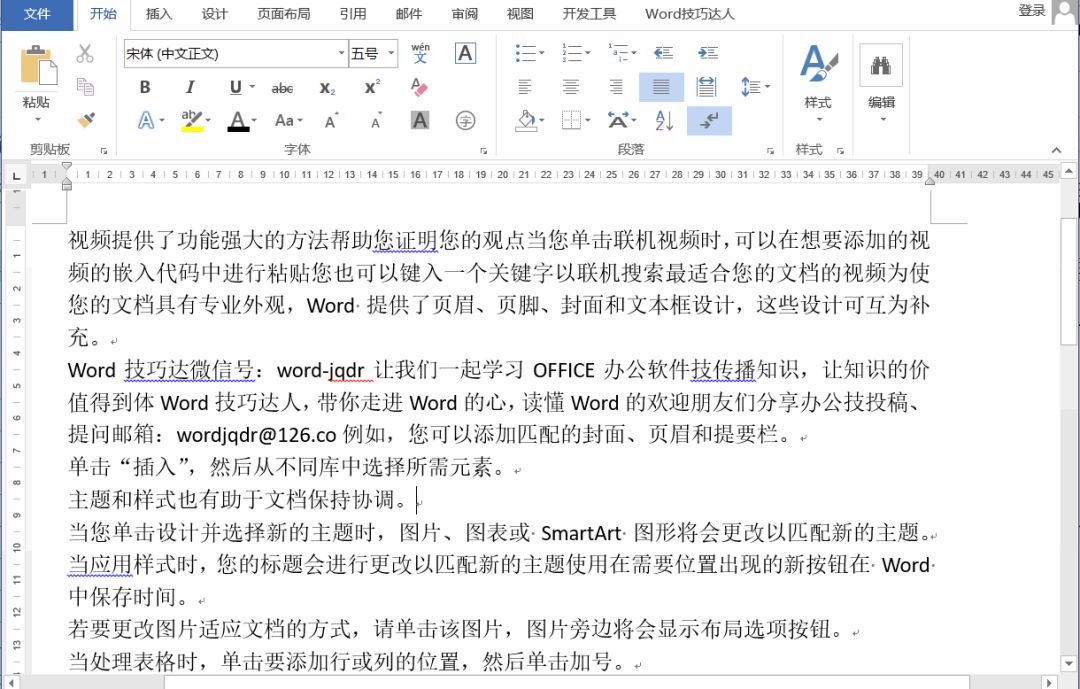The width and height of the screenshot is (1080, 689).
Task: Center align text
Action: [570, 87]
